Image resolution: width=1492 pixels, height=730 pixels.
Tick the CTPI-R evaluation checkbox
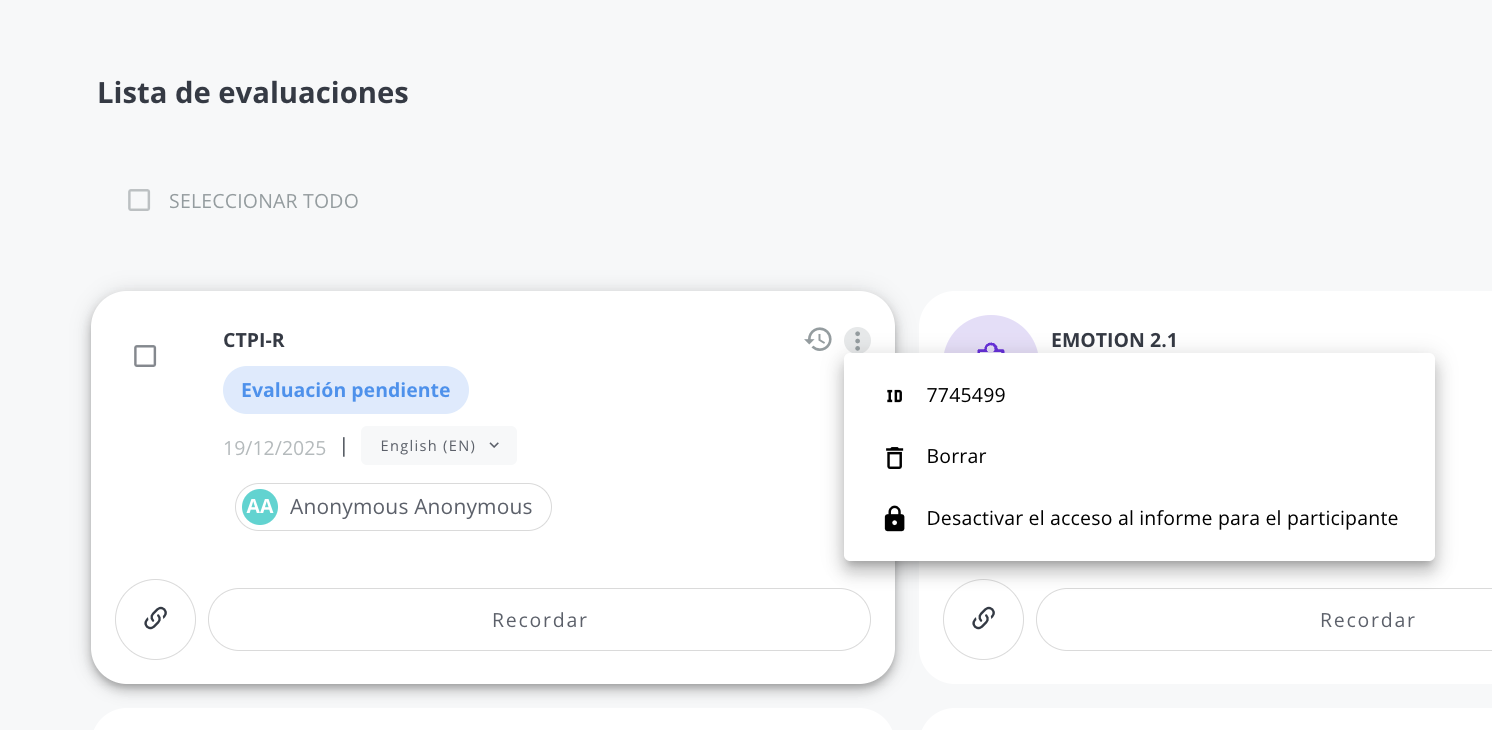145,356
